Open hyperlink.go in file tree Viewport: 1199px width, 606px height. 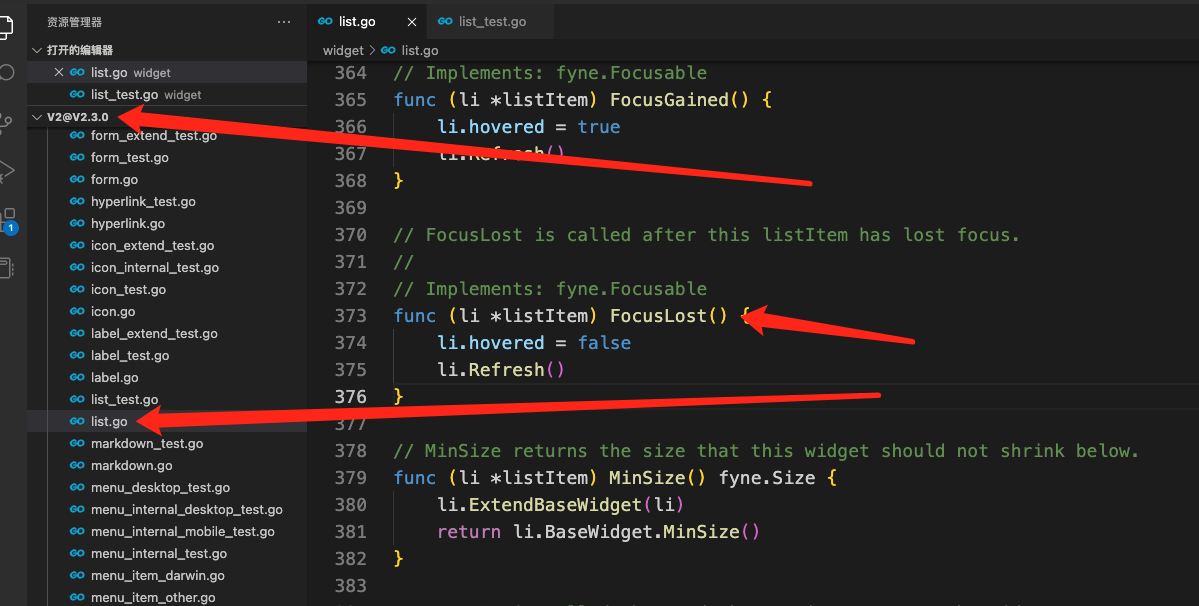tap(128, 224)
